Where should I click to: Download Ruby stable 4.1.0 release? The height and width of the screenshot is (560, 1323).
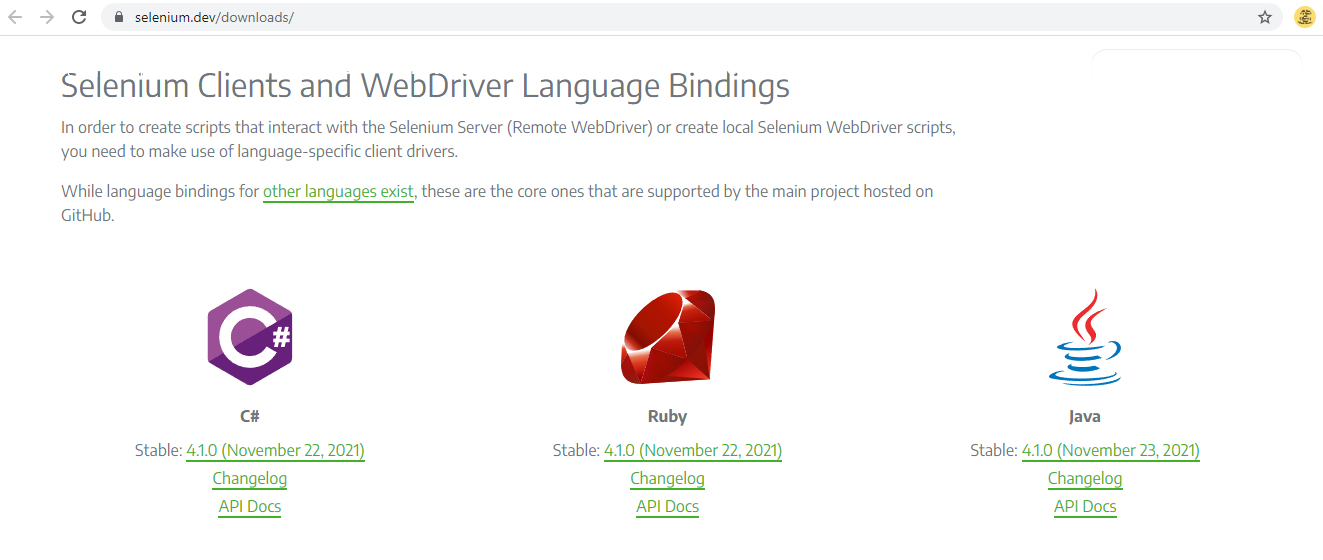693,451
